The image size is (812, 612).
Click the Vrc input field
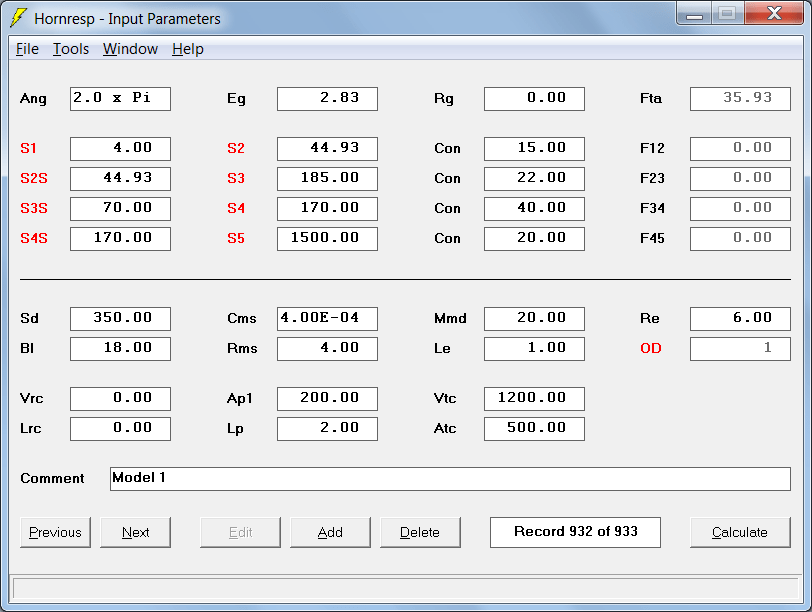(120, 399)
